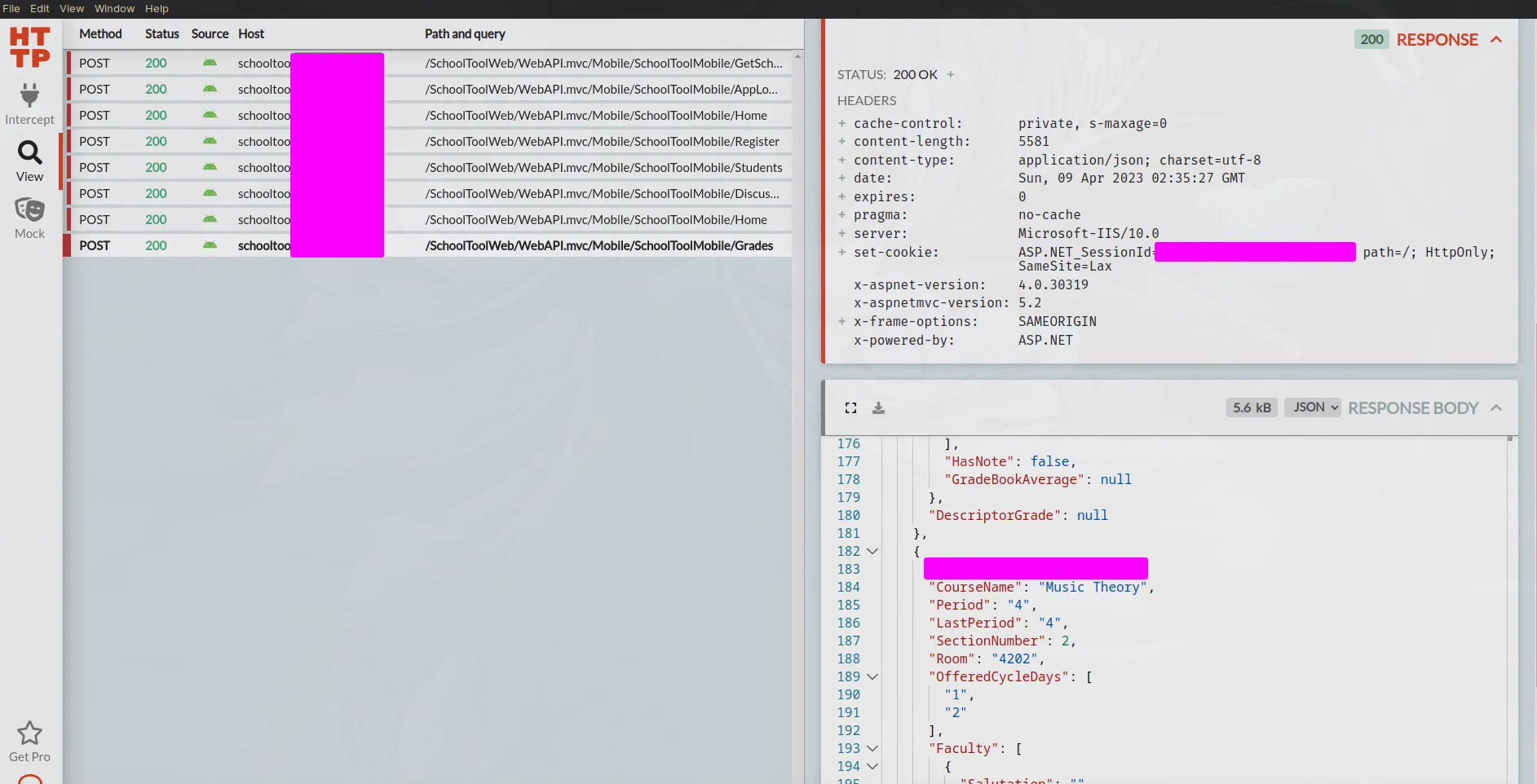Expand response body to fullscreen

850,407
